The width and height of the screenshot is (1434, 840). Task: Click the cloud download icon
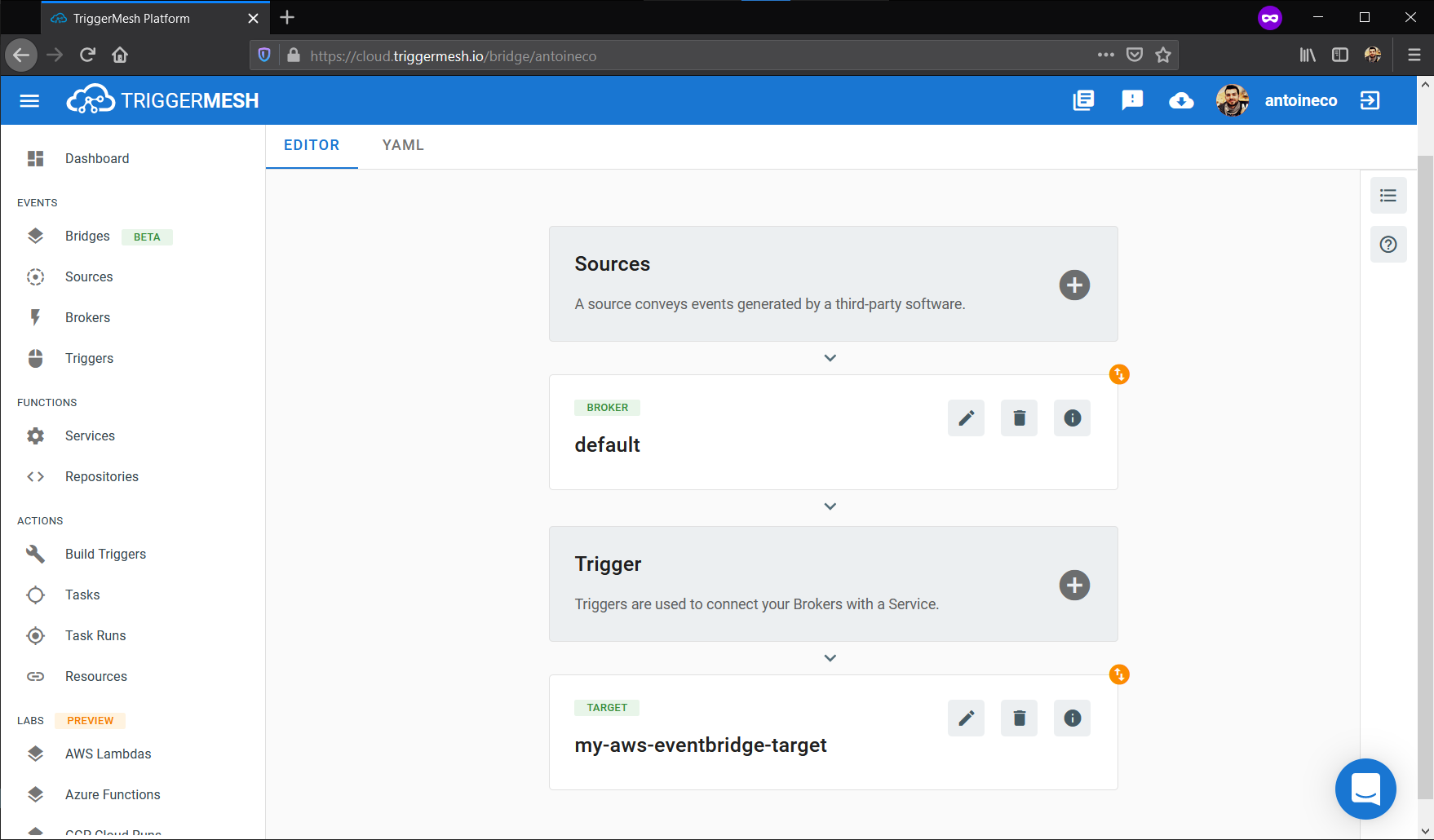click(1181, 100)
